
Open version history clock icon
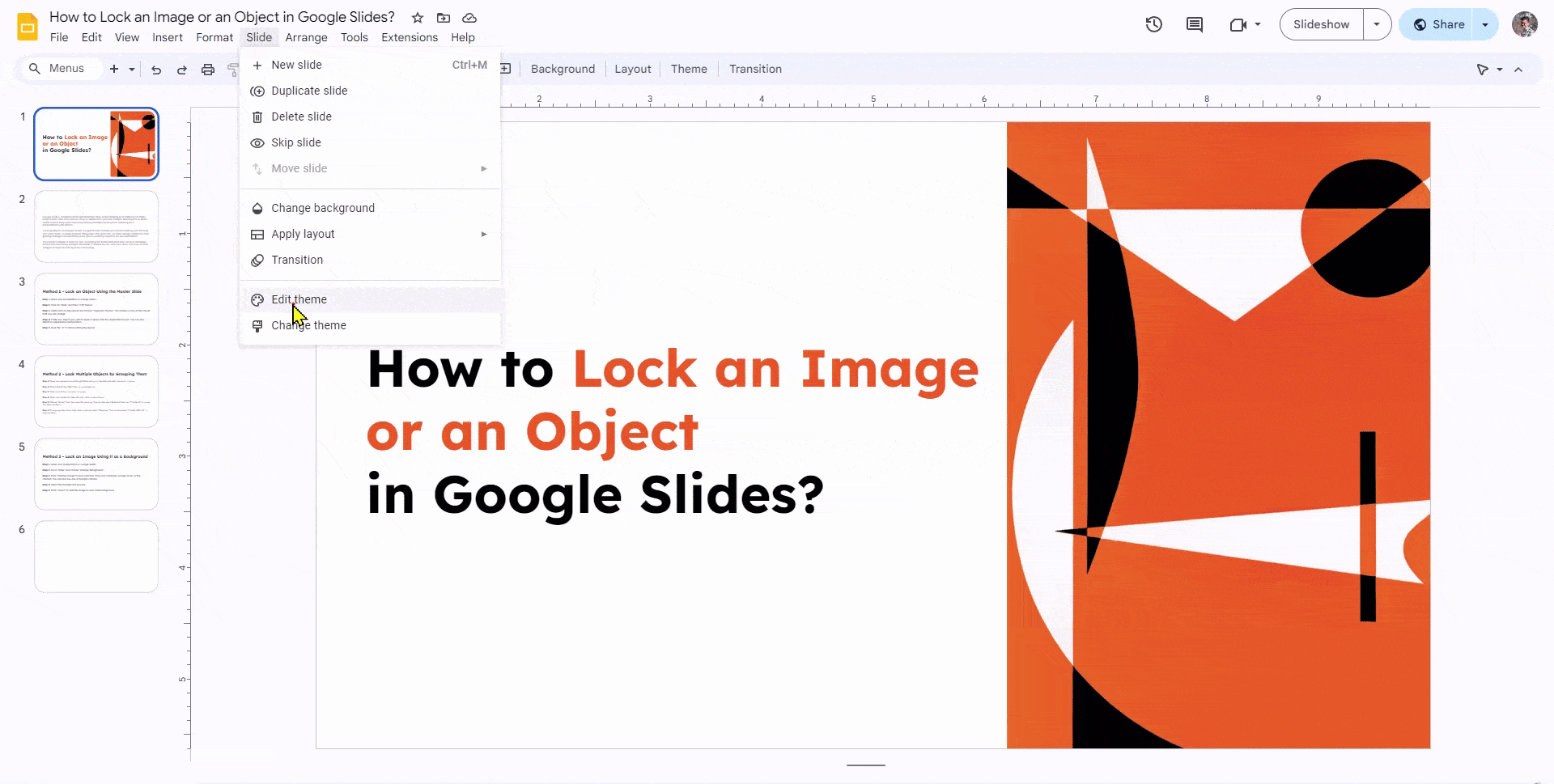pyautogui.click(x=1153, y=24)
